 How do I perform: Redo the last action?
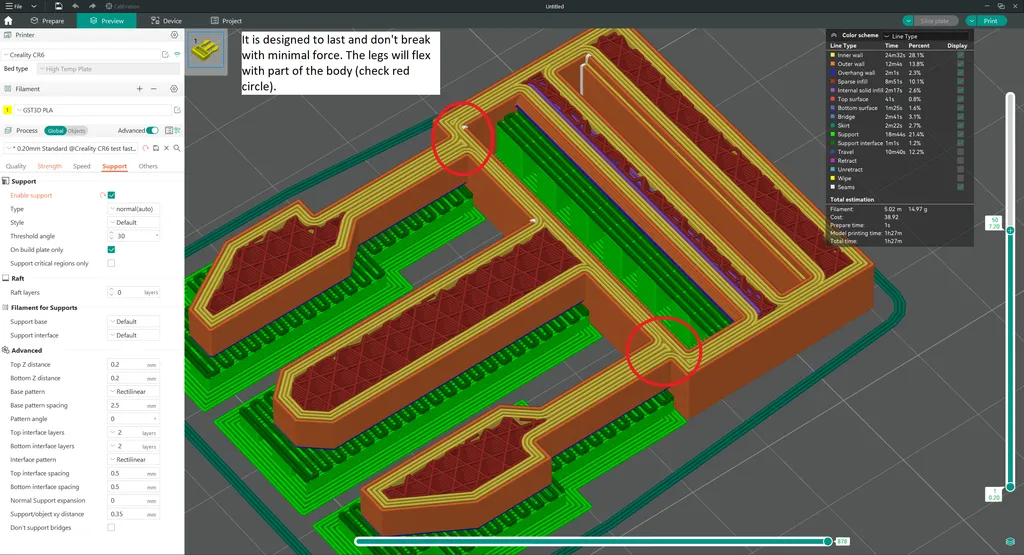tap(92, 6)
